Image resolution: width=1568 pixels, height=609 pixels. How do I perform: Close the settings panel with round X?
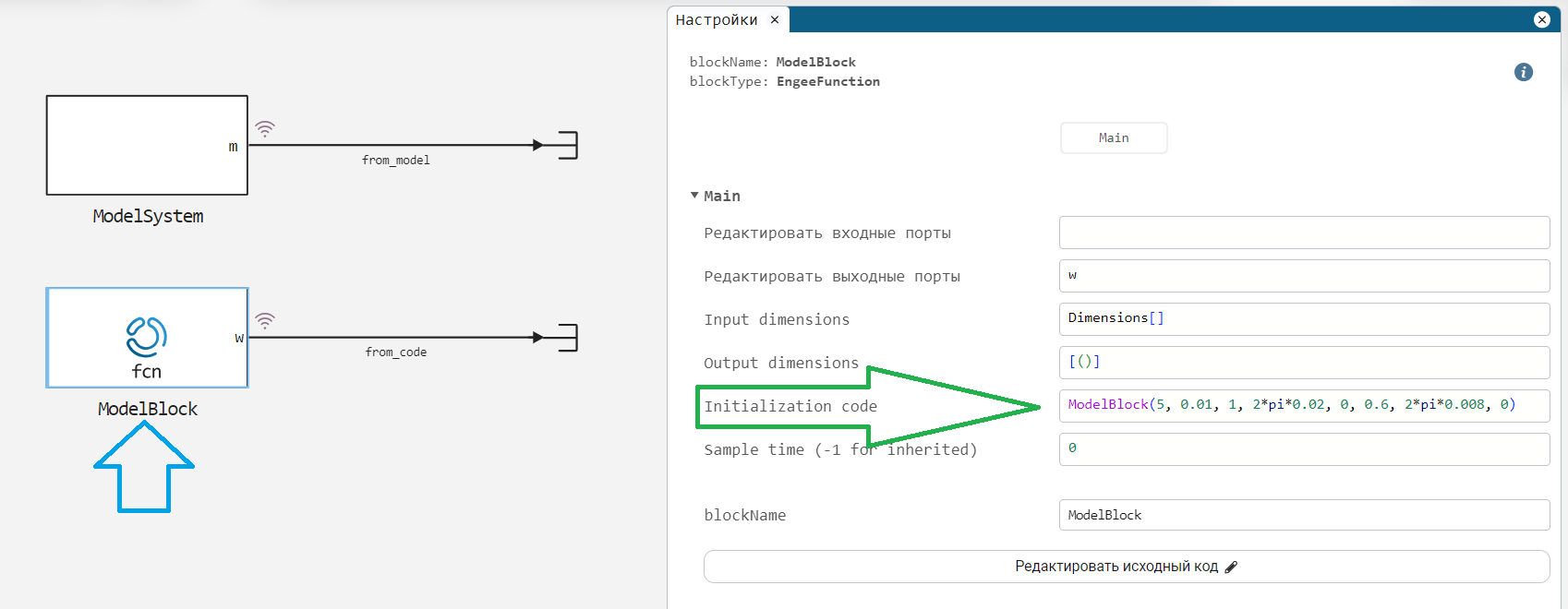point(1541,19)
